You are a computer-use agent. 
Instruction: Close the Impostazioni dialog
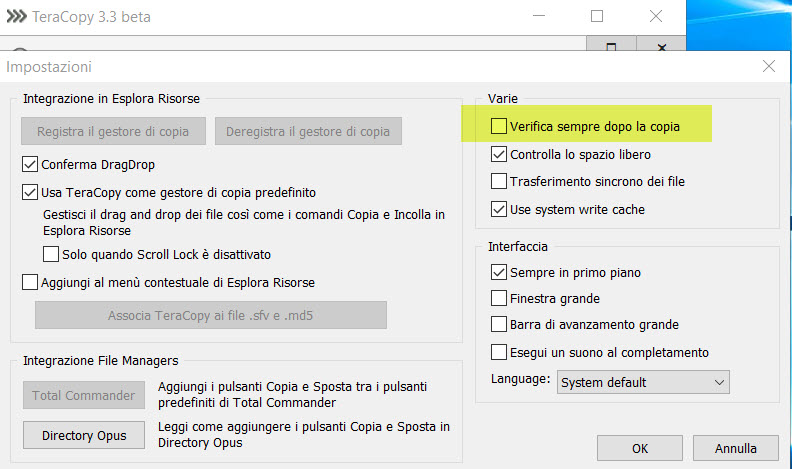pyautogui.click(x=769, y=66)
